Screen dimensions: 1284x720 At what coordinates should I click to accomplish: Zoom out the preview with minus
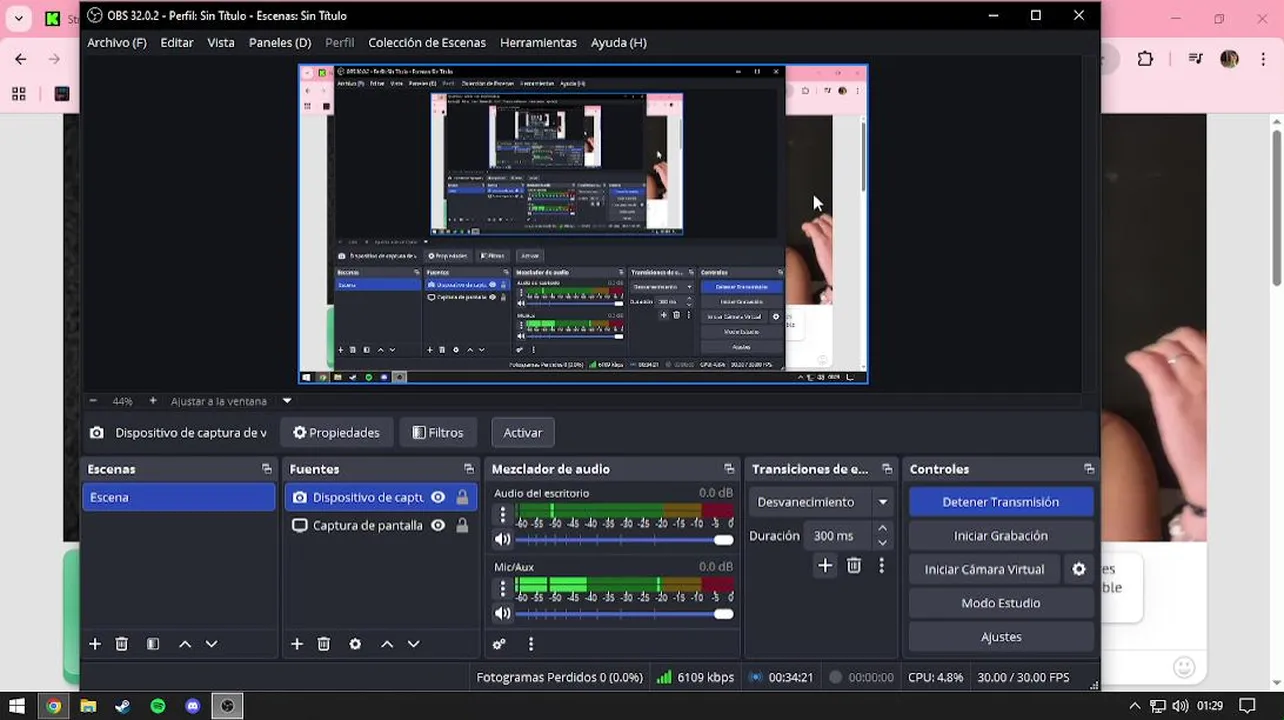click(x=93, y=401)
